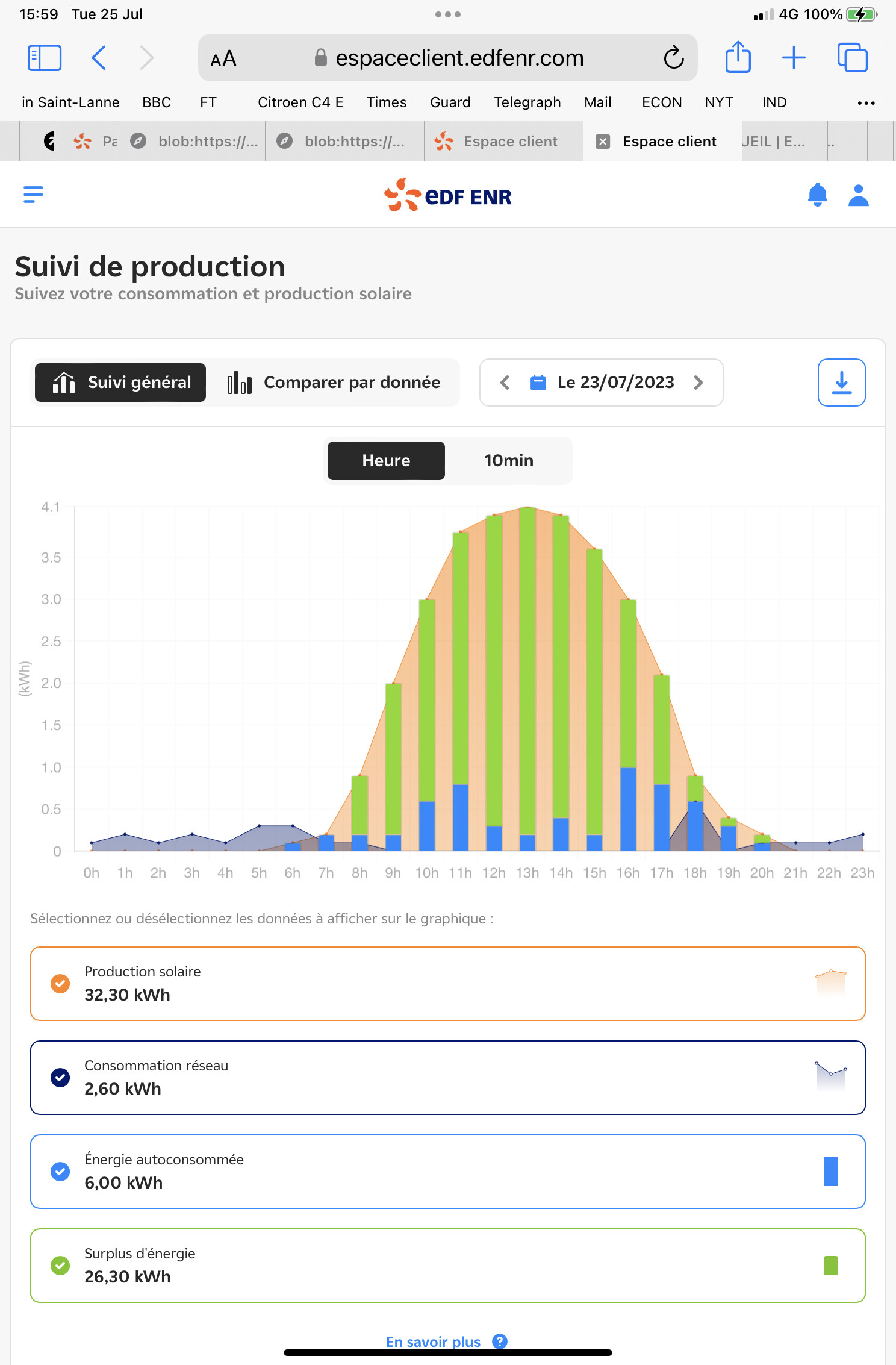The image size is (896, 1365).
Task: Open notifications bell icon
Action: coord(817,195)
